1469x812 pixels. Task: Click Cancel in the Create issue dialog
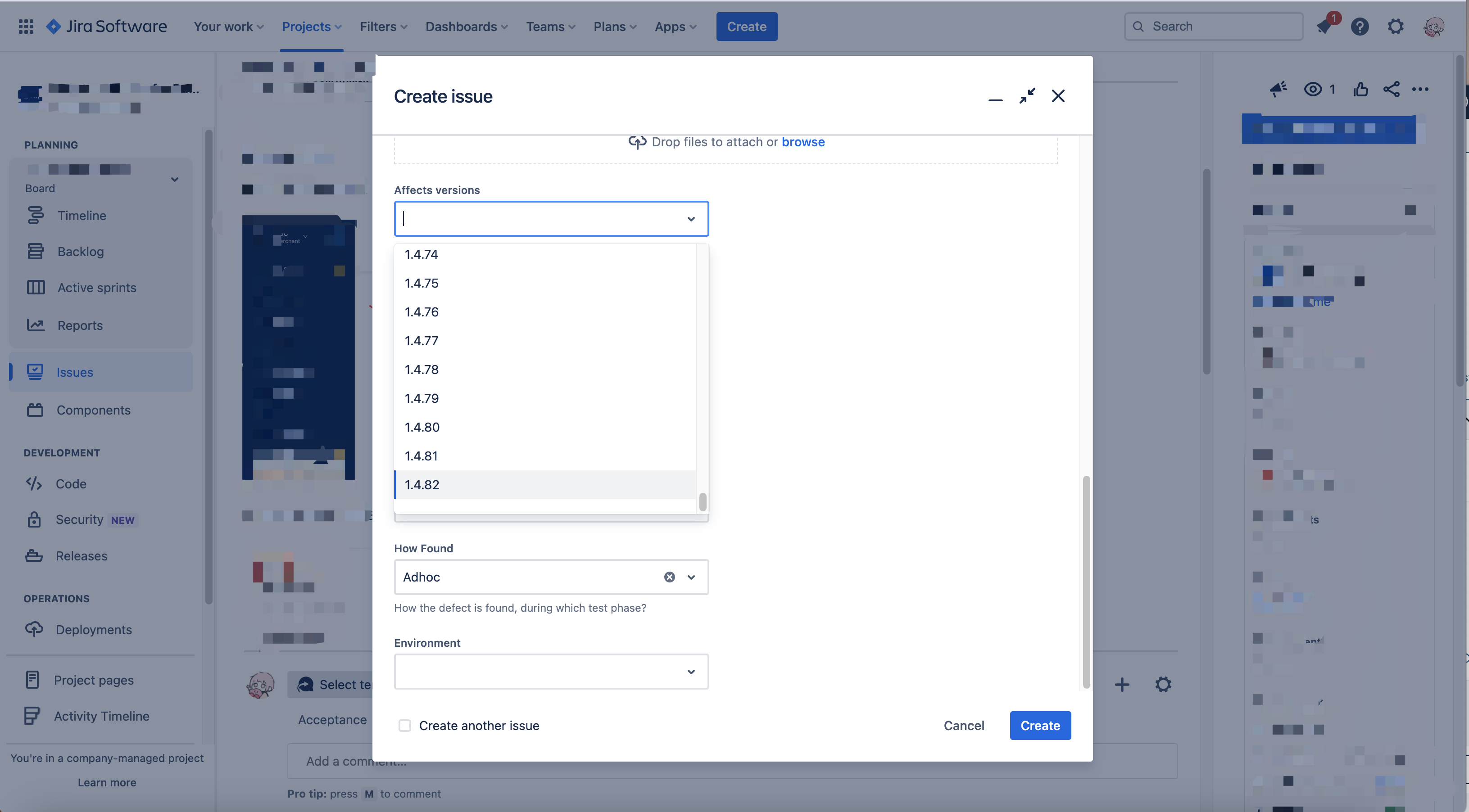point(964,726)
